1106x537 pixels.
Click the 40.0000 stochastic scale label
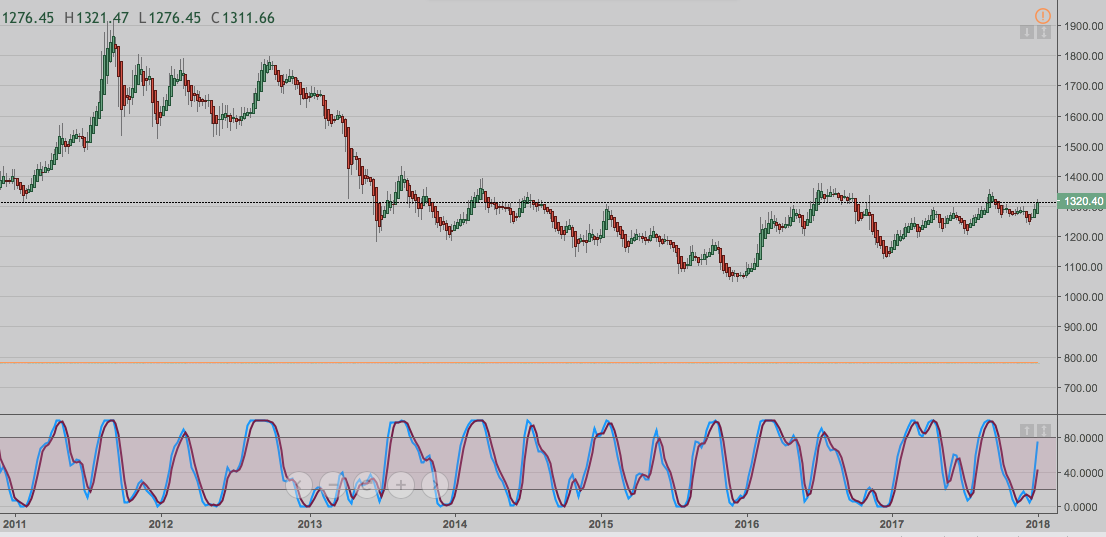1084,473
